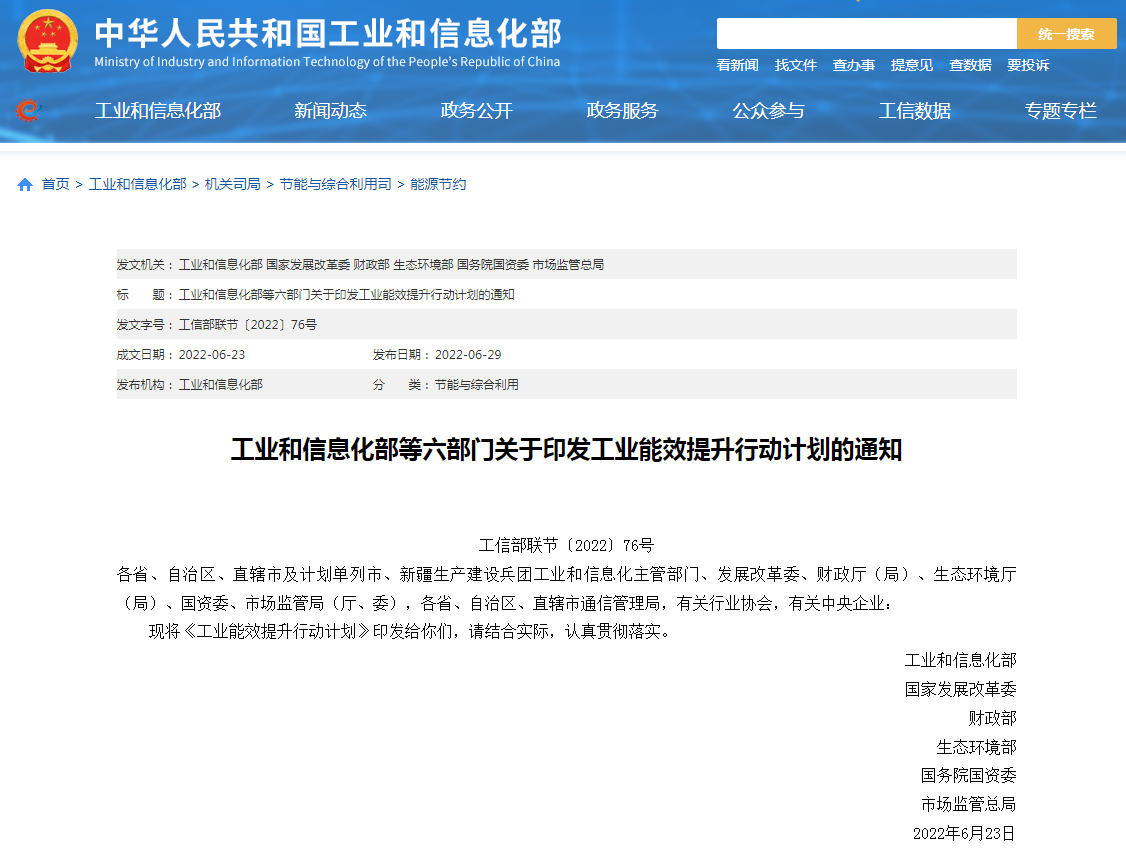1126x867 pixels.
Task: Open the 查办事 quick link
Action: pyautogui.click(x=854, y=65)
